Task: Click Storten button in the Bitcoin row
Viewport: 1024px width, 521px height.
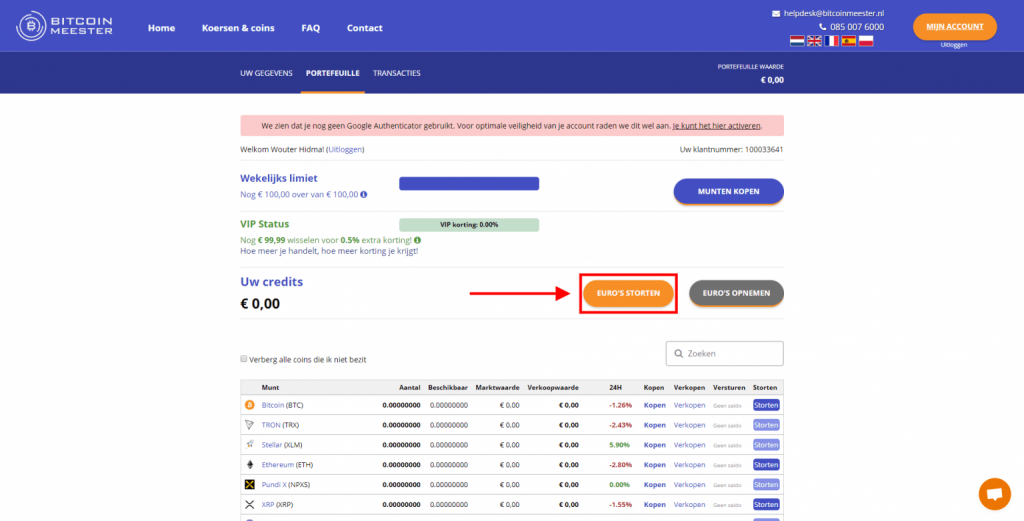Action: [766, 405]
